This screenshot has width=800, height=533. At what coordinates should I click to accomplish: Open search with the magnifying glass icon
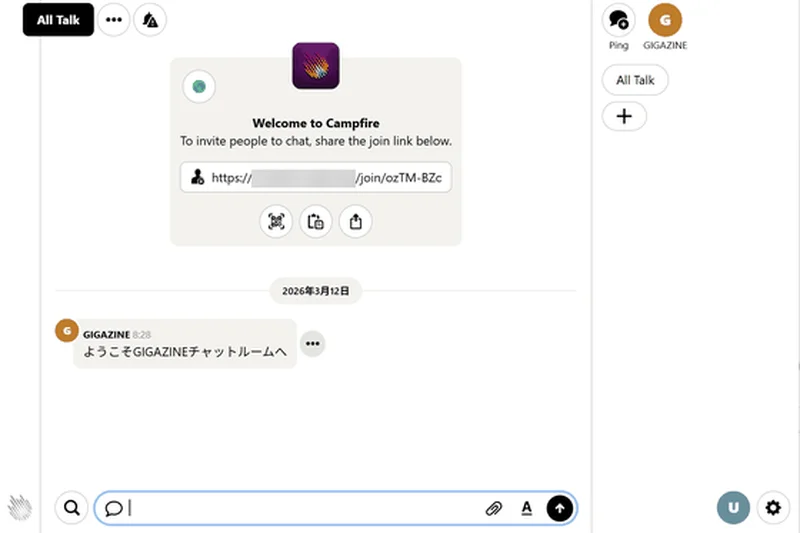(71, 508)
